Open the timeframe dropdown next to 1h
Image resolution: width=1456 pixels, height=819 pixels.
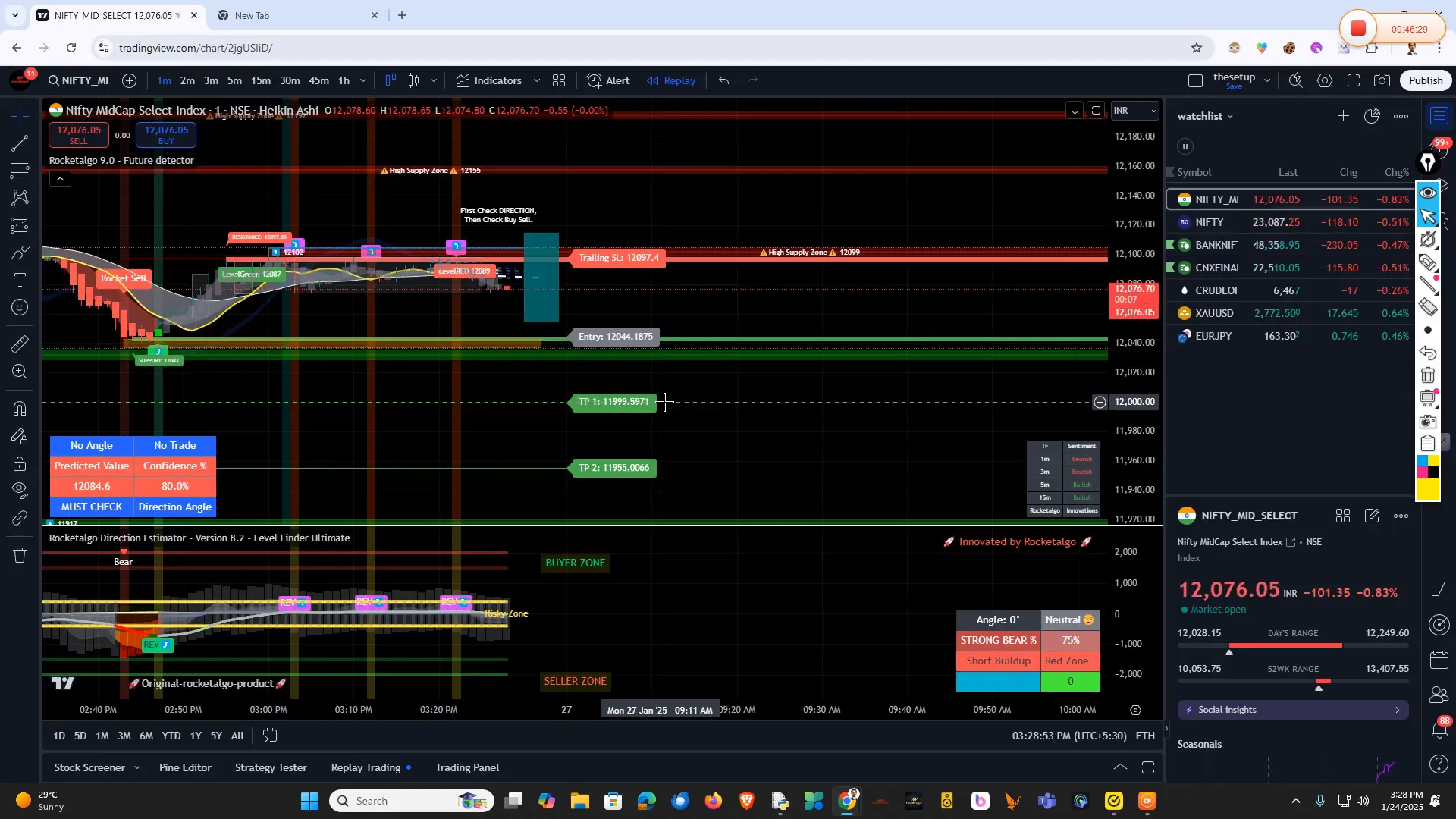click(363, 80)
